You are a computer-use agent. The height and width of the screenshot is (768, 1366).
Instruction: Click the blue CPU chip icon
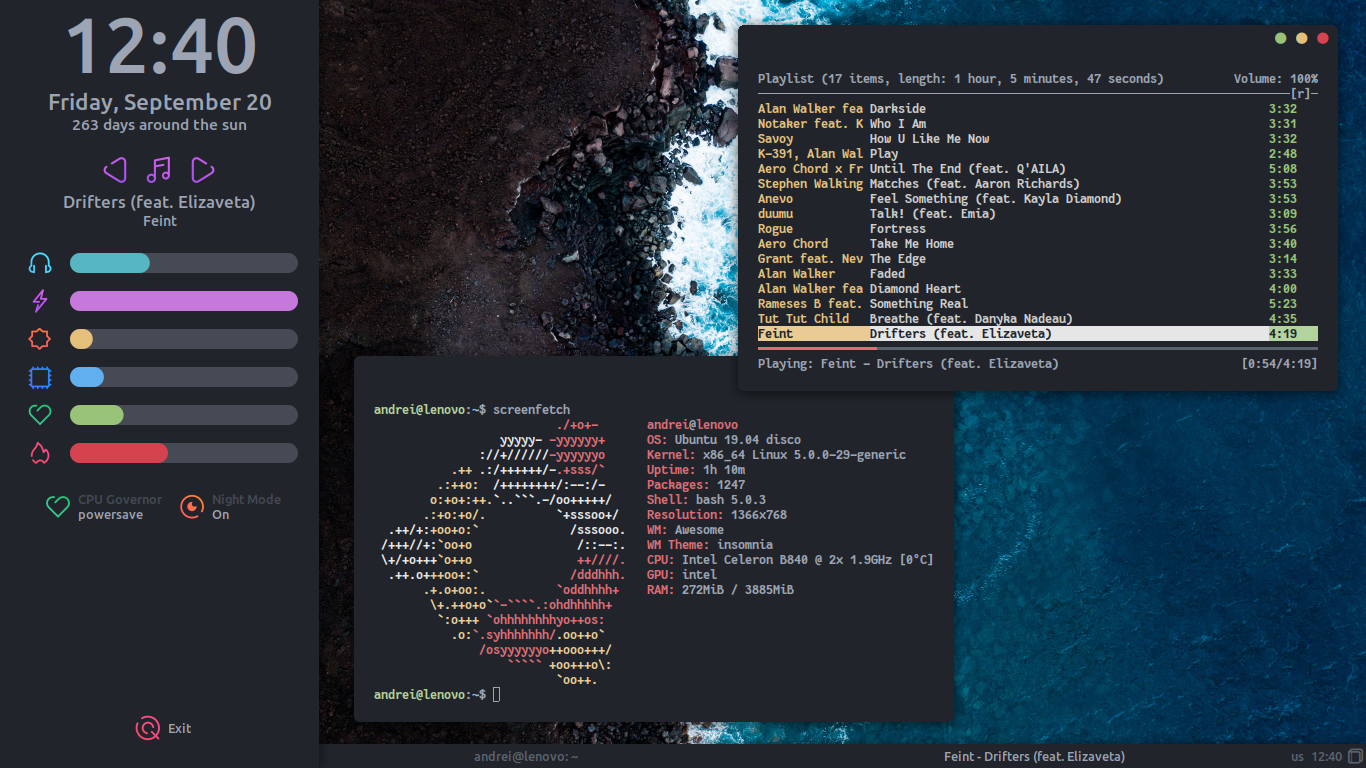(40, 377)
